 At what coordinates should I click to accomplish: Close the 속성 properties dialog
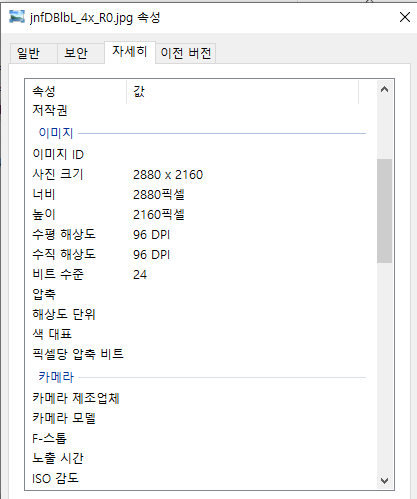405,17
